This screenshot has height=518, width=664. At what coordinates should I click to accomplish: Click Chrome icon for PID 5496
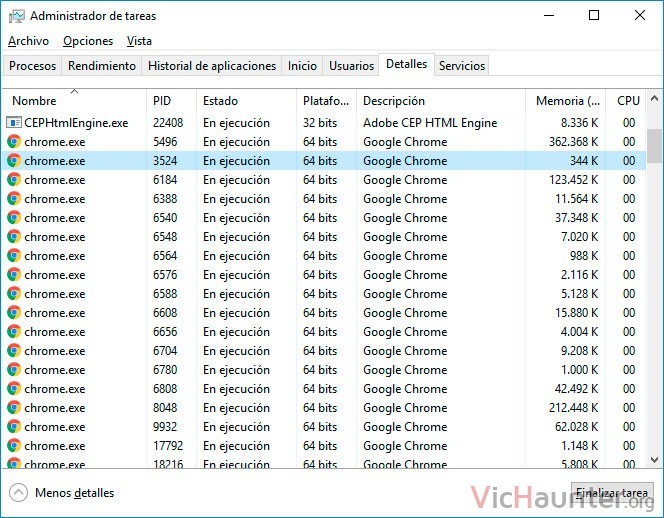tap(14, 141)
